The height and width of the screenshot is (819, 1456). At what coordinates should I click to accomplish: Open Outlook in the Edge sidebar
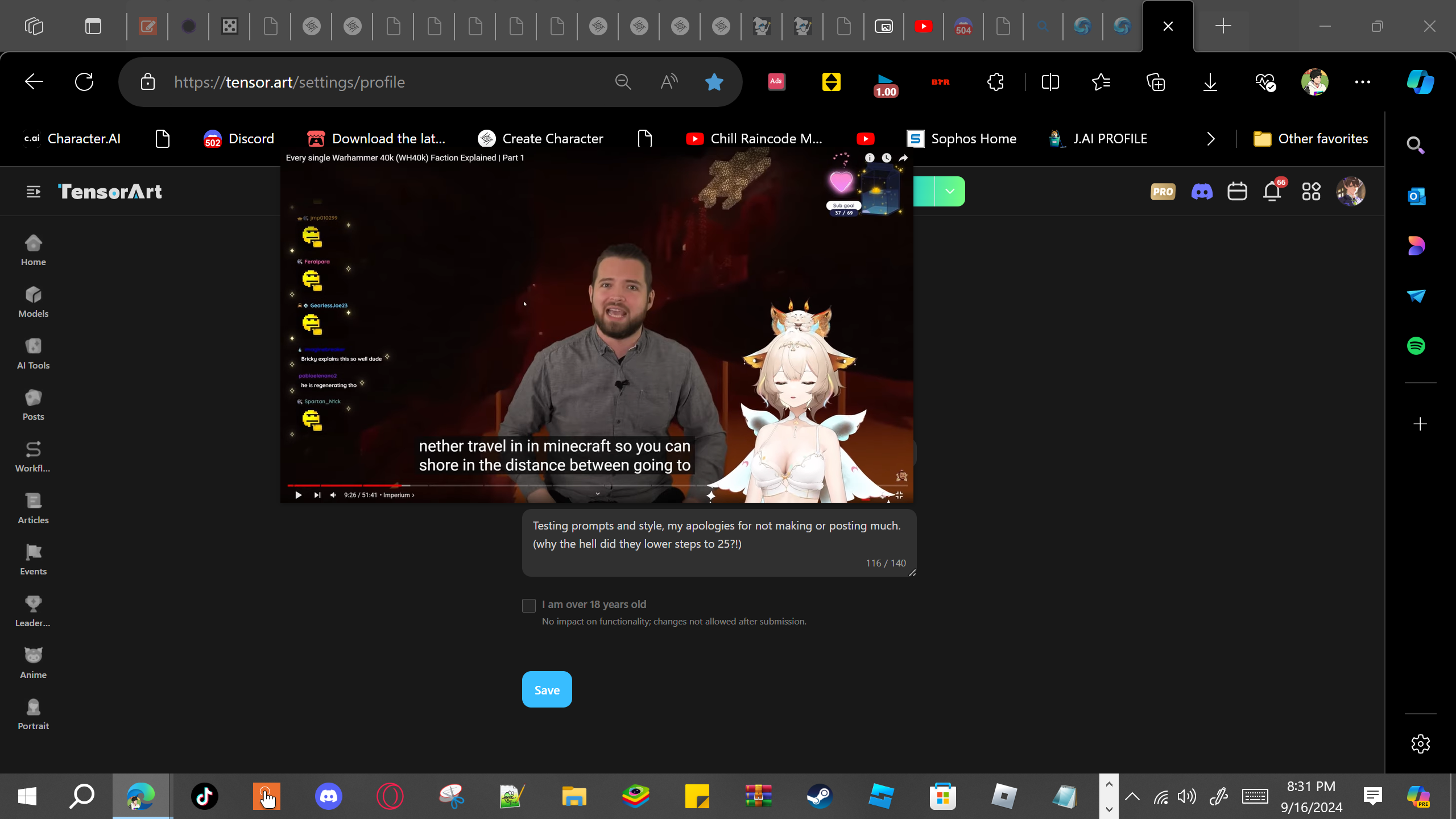tap(1416, 196)
